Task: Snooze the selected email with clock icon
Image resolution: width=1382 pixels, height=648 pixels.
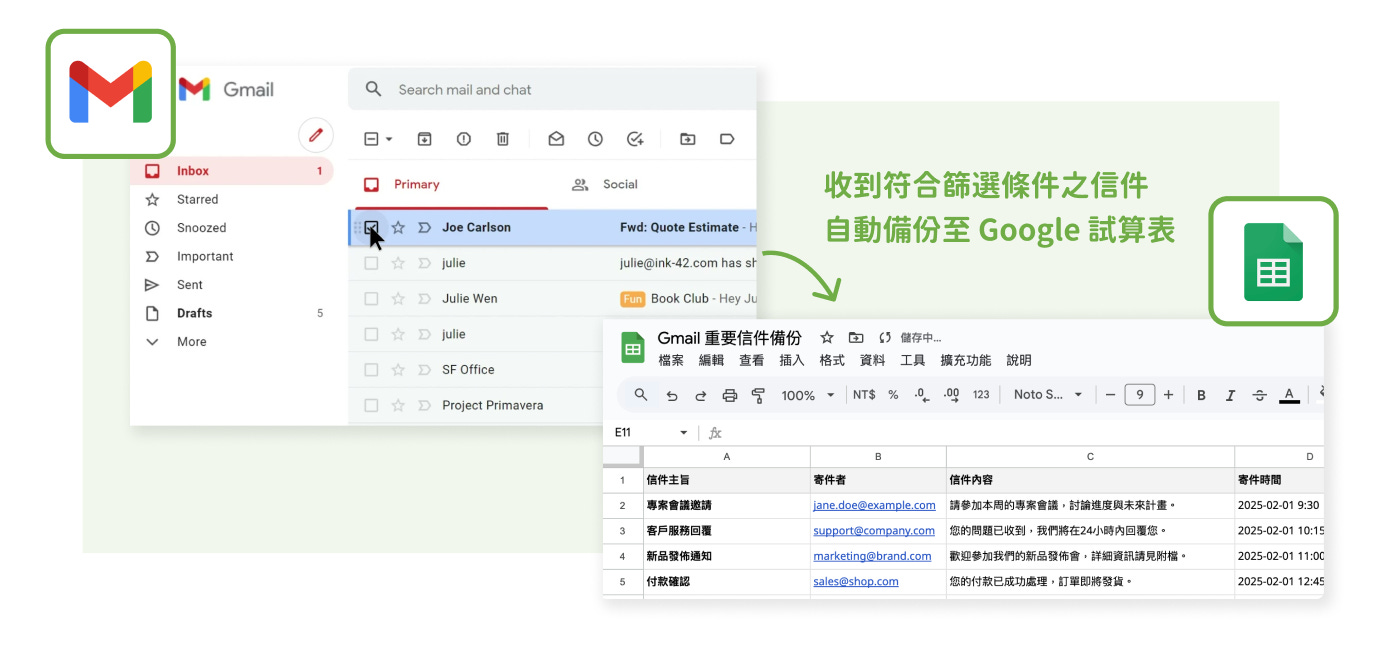Action: tap(596, 138)
